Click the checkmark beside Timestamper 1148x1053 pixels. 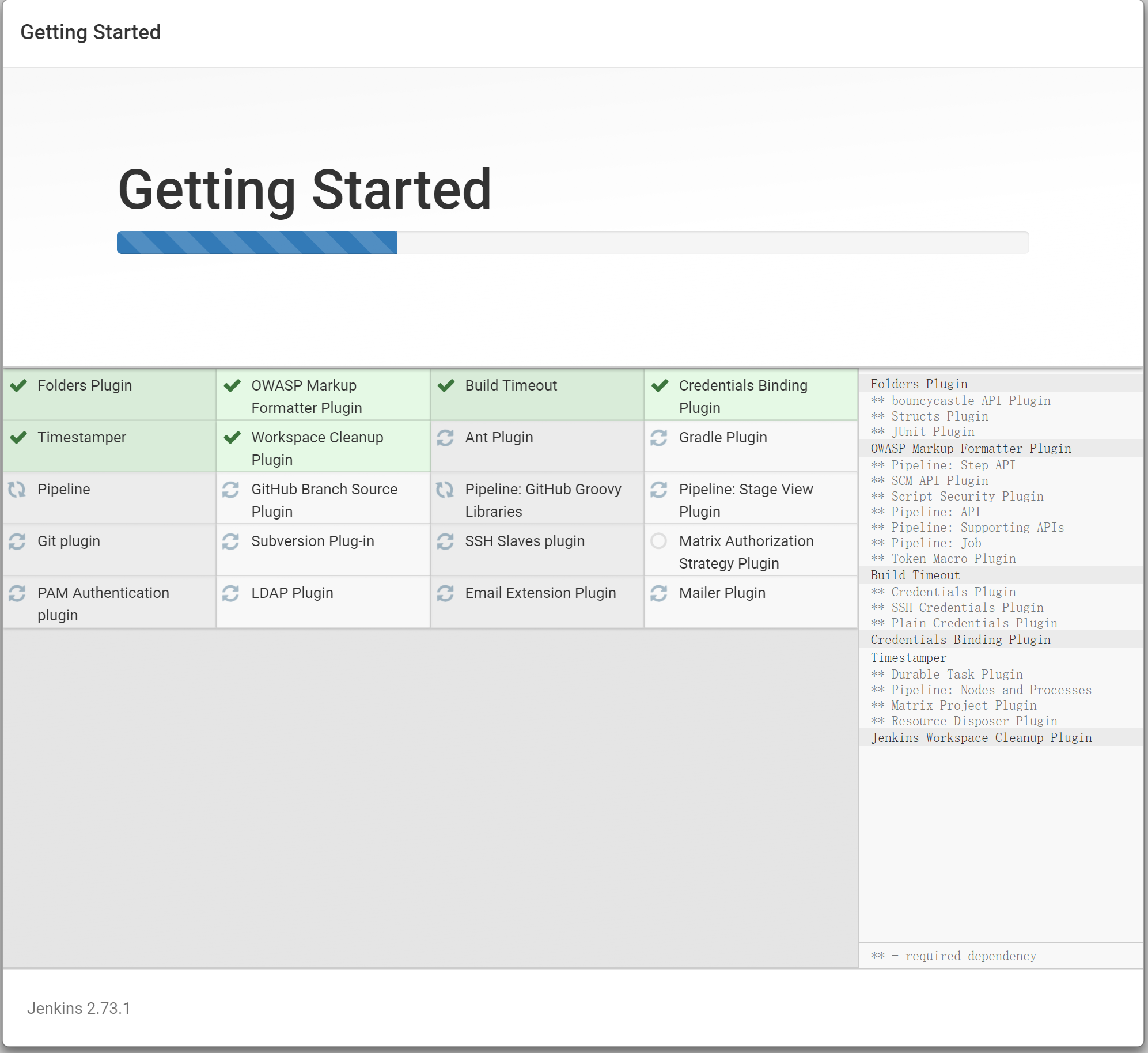[19, 437]
